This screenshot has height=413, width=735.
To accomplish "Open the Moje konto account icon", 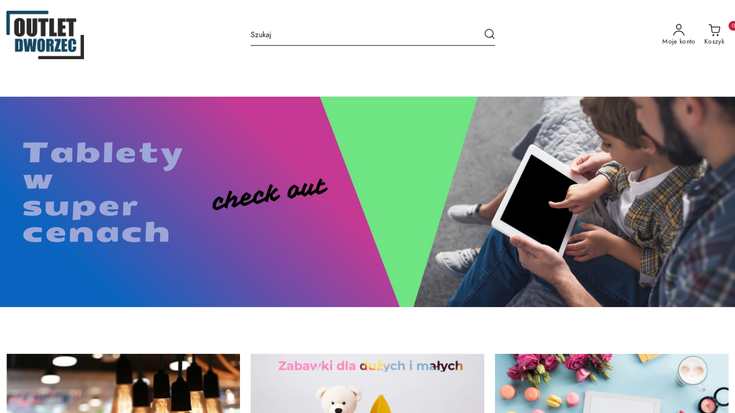I will pyautogui.click(x=678, y=30).
